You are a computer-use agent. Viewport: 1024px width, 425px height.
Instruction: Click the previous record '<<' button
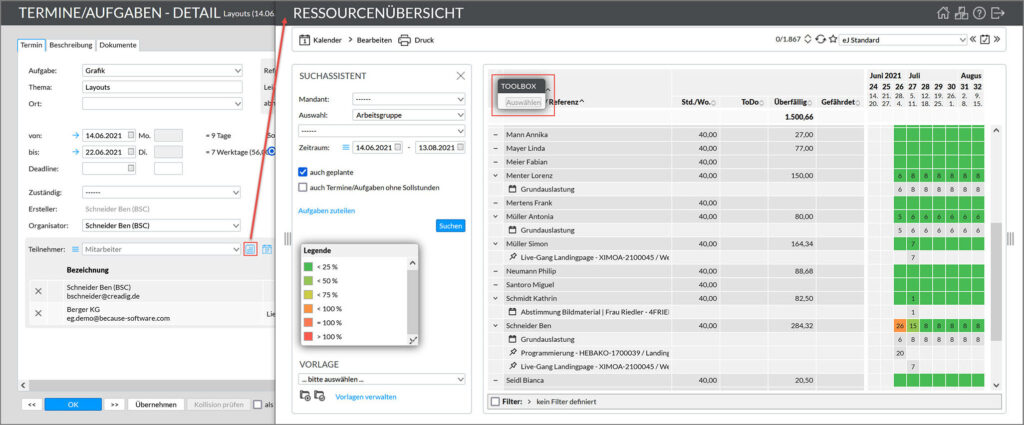click(x=31, y=404)
